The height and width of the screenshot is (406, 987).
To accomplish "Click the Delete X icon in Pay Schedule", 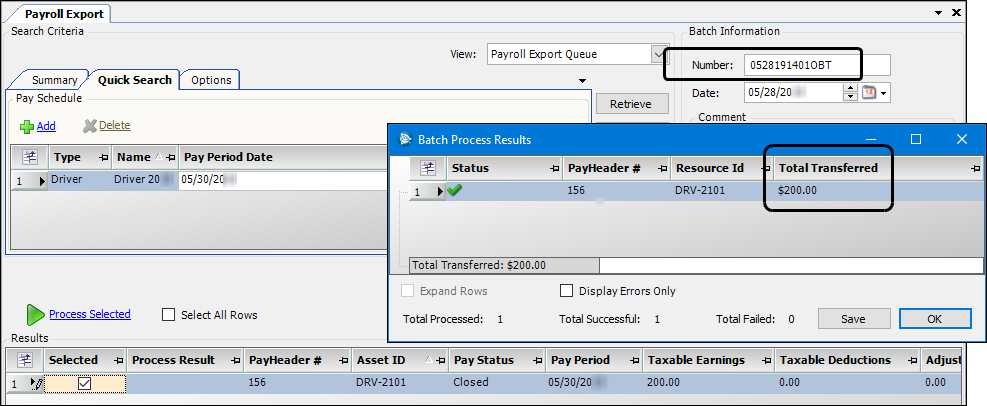I will (x=90, y=126).
